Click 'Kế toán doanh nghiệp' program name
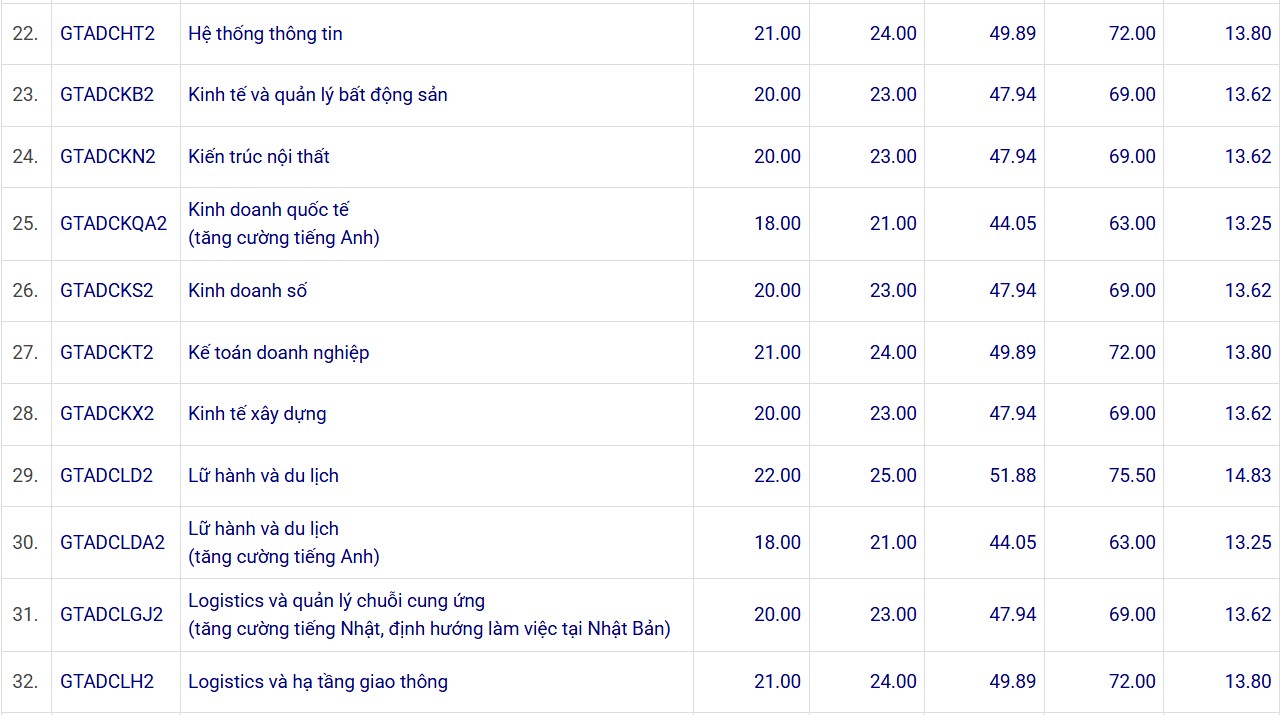 coord(278,353)
